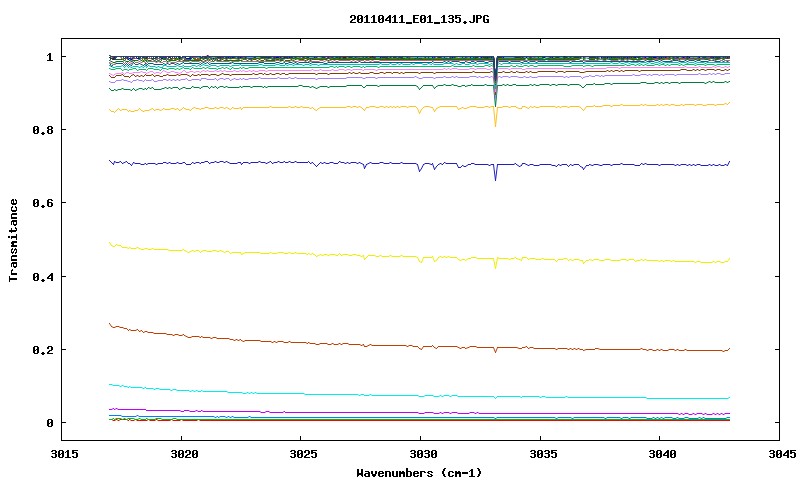Click the x-axis tick value 3020
This screenshot has height=480, width=800.
click(184, 454)
